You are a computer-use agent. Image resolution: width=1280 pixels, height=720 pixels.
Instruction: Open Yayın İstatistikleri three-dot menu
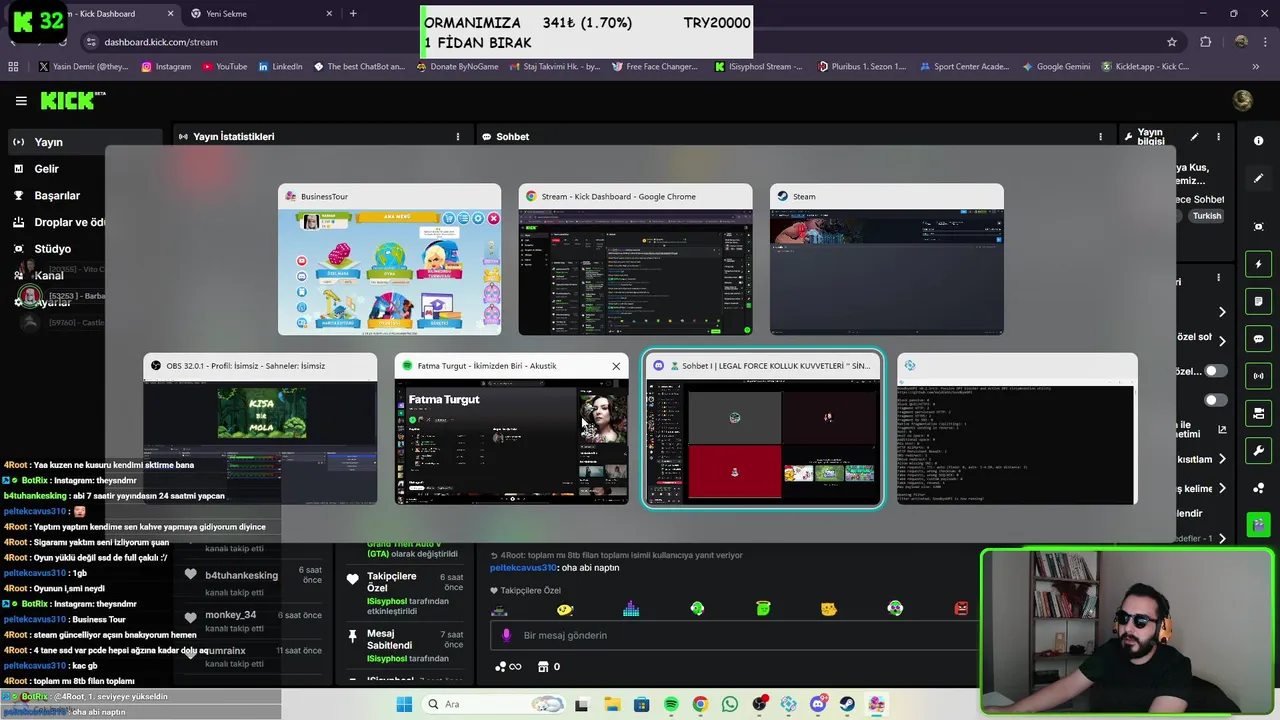[458, 137]
